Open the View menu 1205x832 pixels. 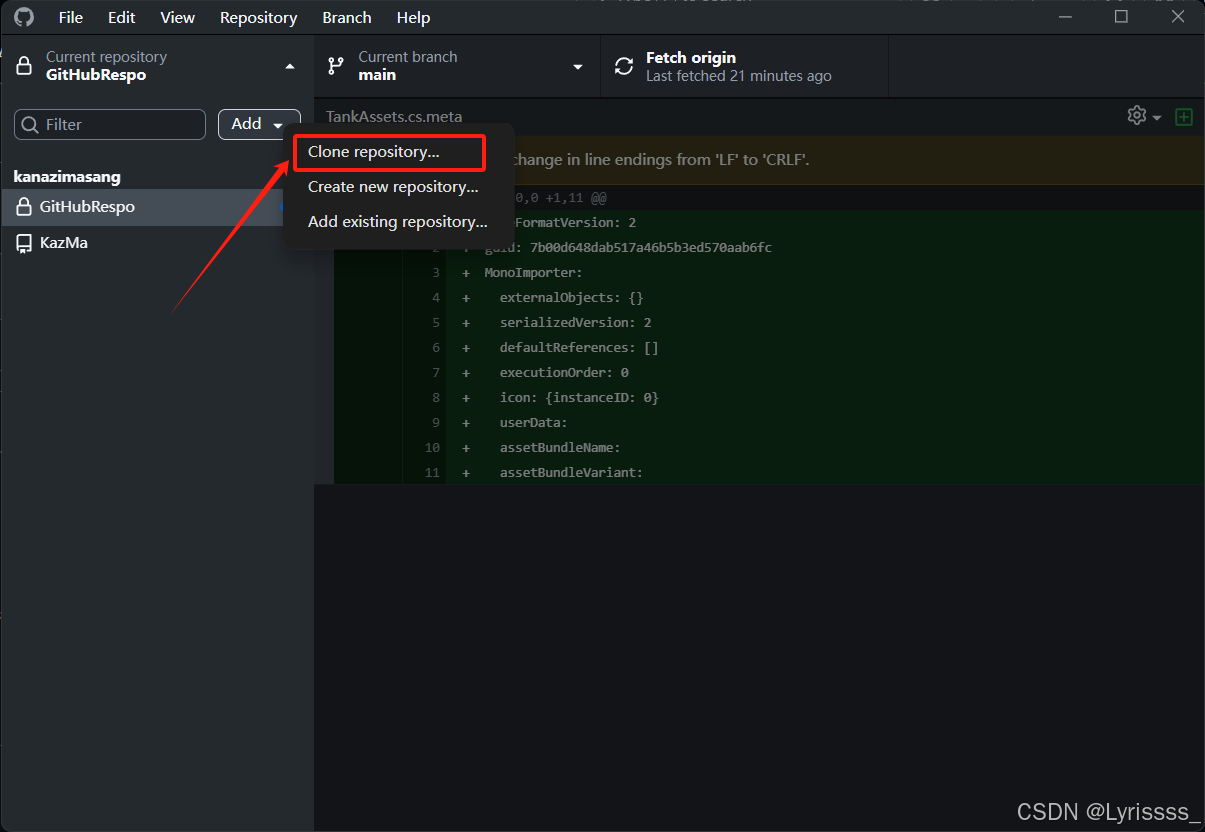[x=178, y=18]
